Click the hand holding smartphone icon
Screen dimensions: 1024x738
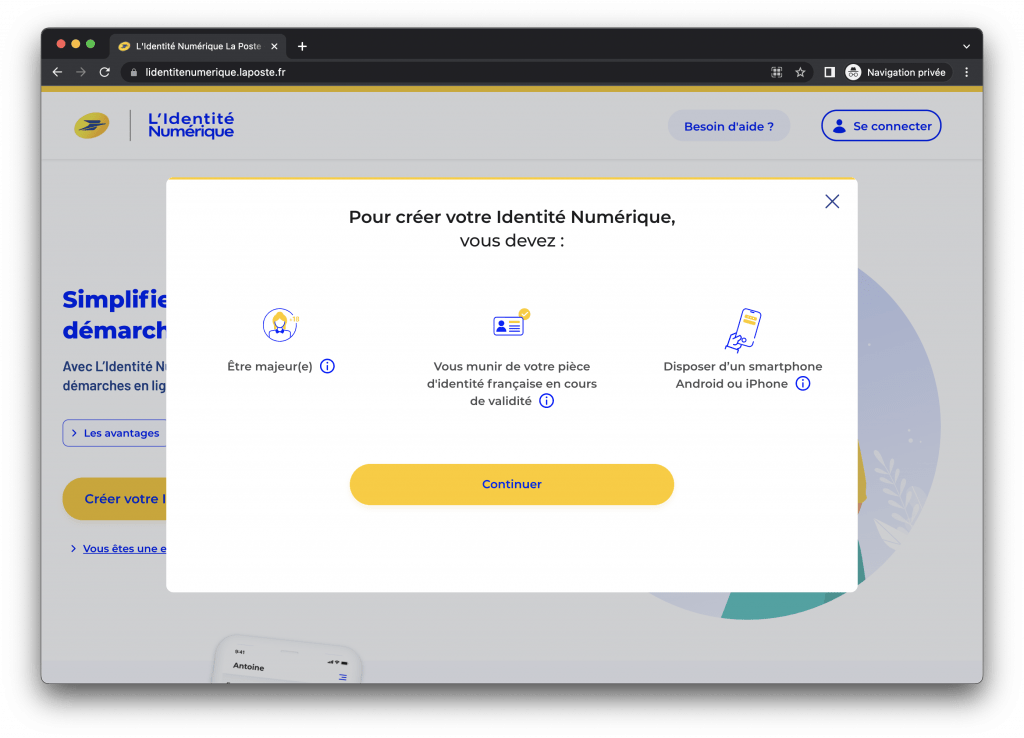[743, 330]
